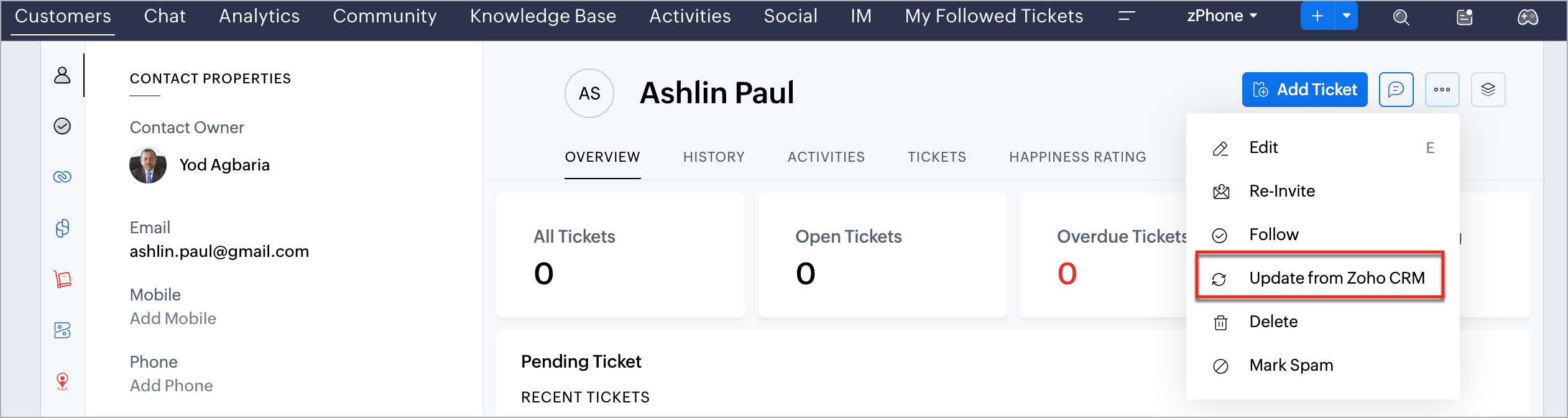Image resolution: width=1568 pixels, height=418 pixels.
Task: Switch to the History tab
Action: (x=714, y=157)
